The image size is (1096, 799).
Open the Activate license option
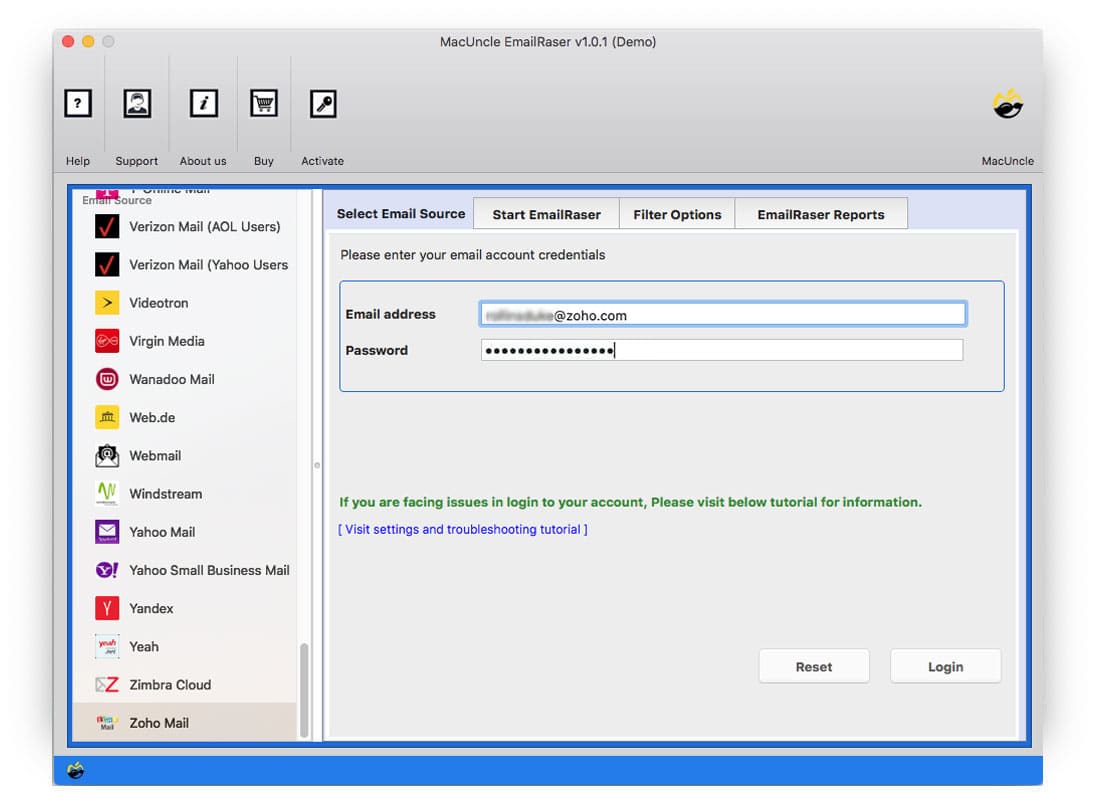coord(322,103)
